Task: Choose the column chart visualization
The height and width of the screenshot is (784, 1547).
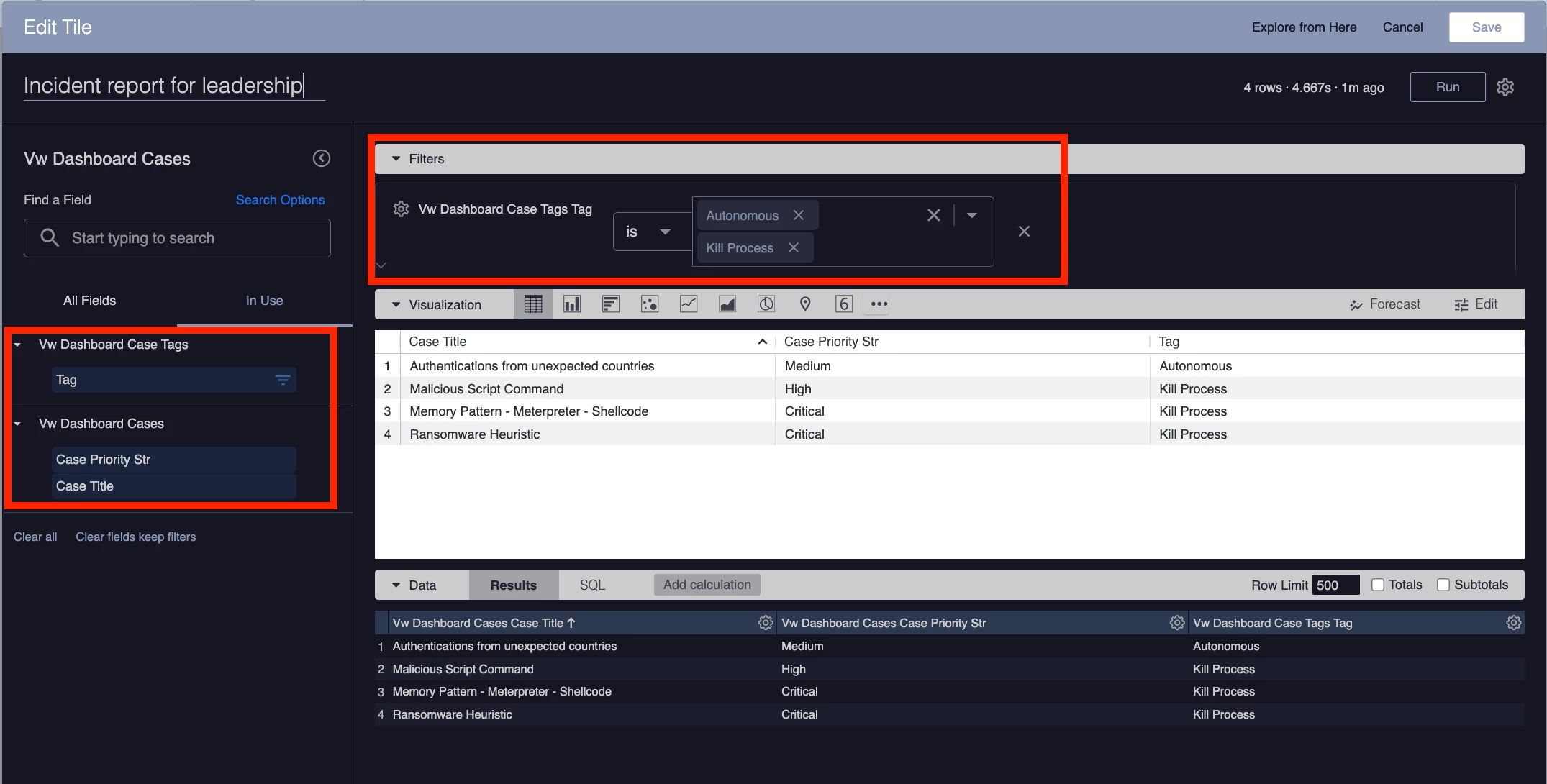Action: tap(572, 304)
